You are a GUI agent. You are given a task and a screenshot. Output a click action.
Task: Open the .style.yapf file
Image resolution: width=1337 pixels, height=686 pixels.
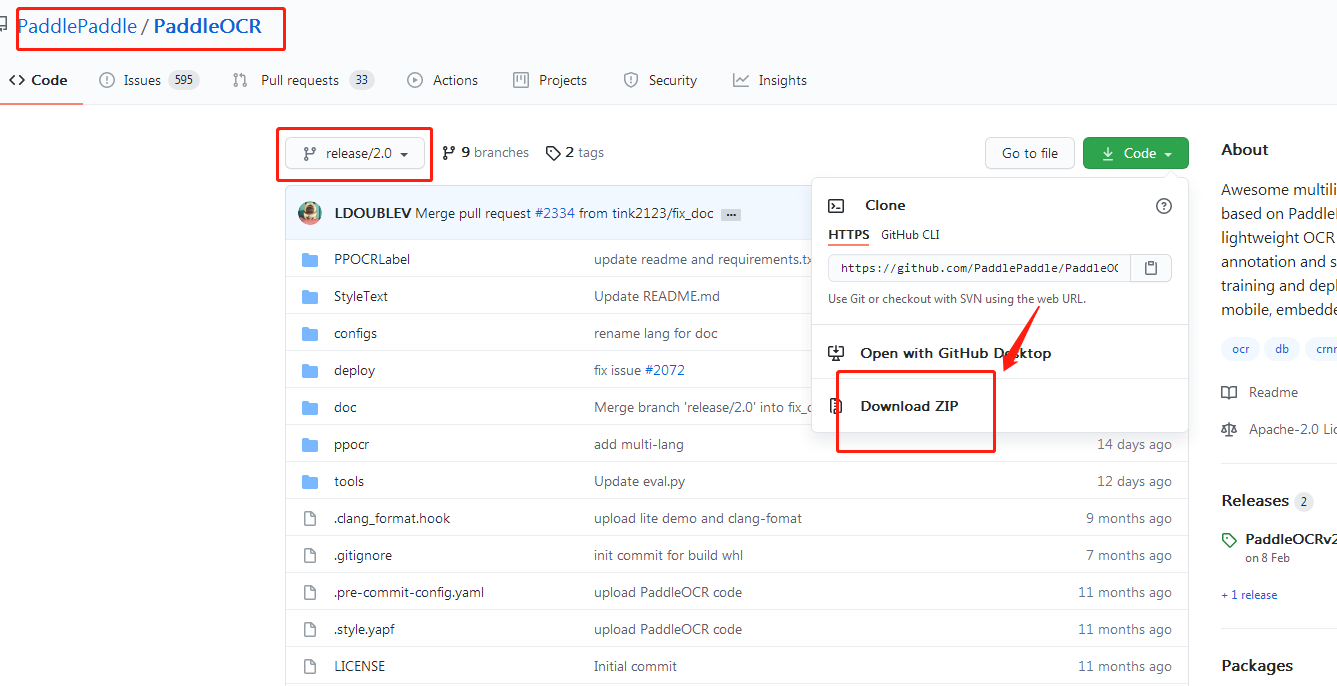[364, 629]
